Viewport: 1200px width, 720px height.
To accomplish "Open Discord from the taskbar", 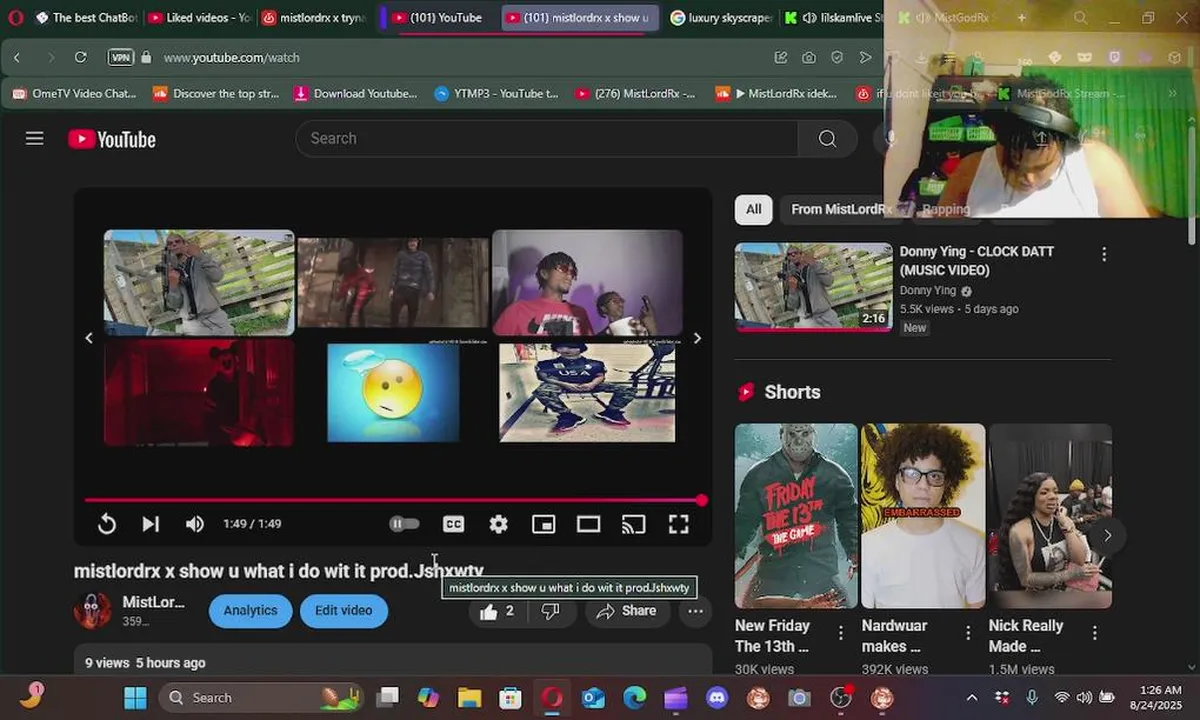I will tap(717, 698).
